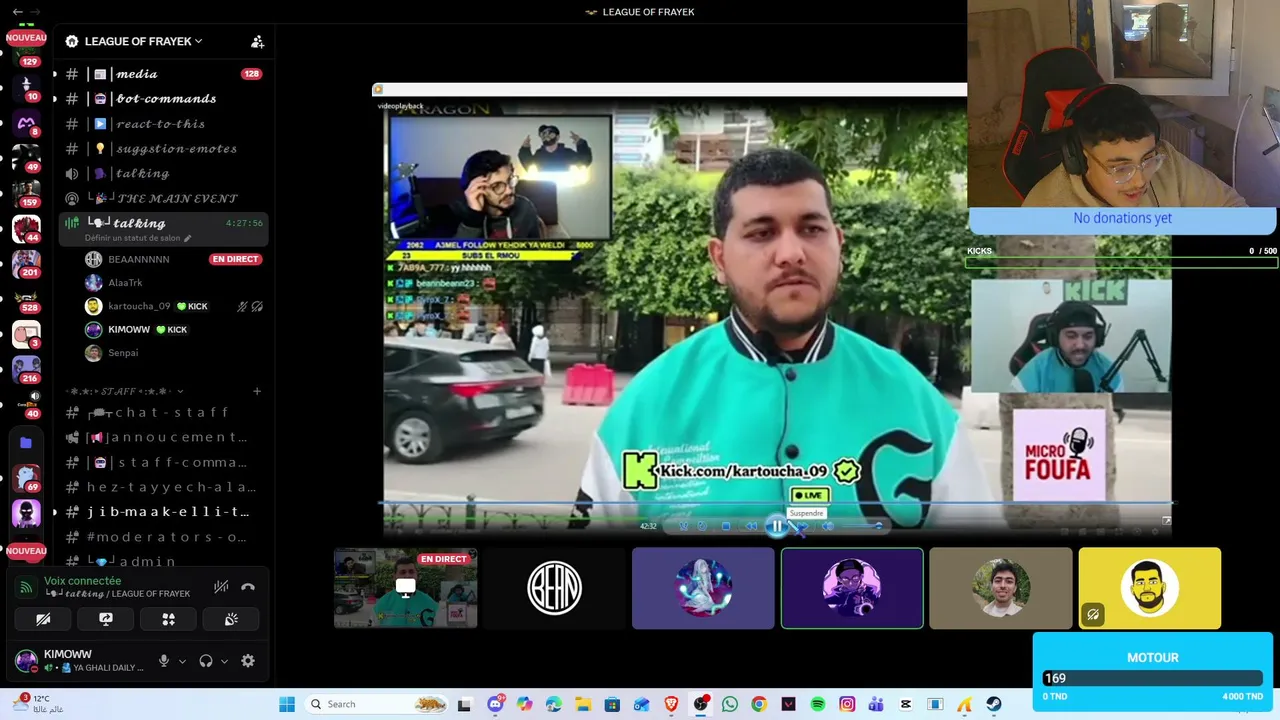Image resolution: width=1280 pixels, height=720 pixels.
Task: Open the activities launcher button
Action: [168, 619]
